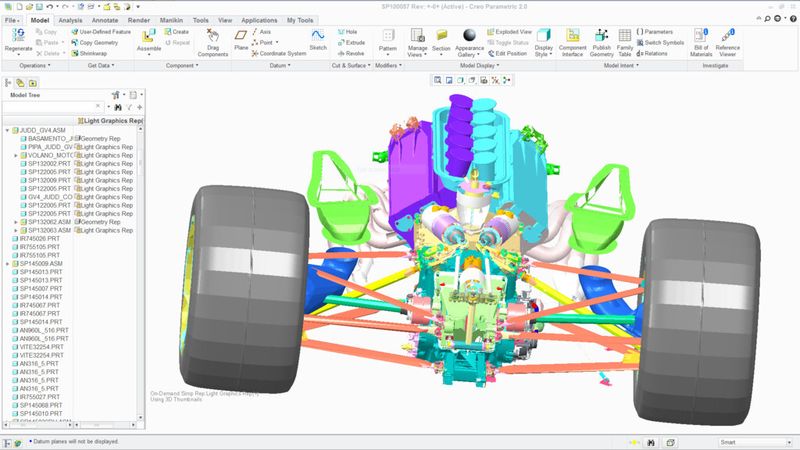Switch to the Manikin tab
This screenshot has width=800, height=450.
point(171,20)
